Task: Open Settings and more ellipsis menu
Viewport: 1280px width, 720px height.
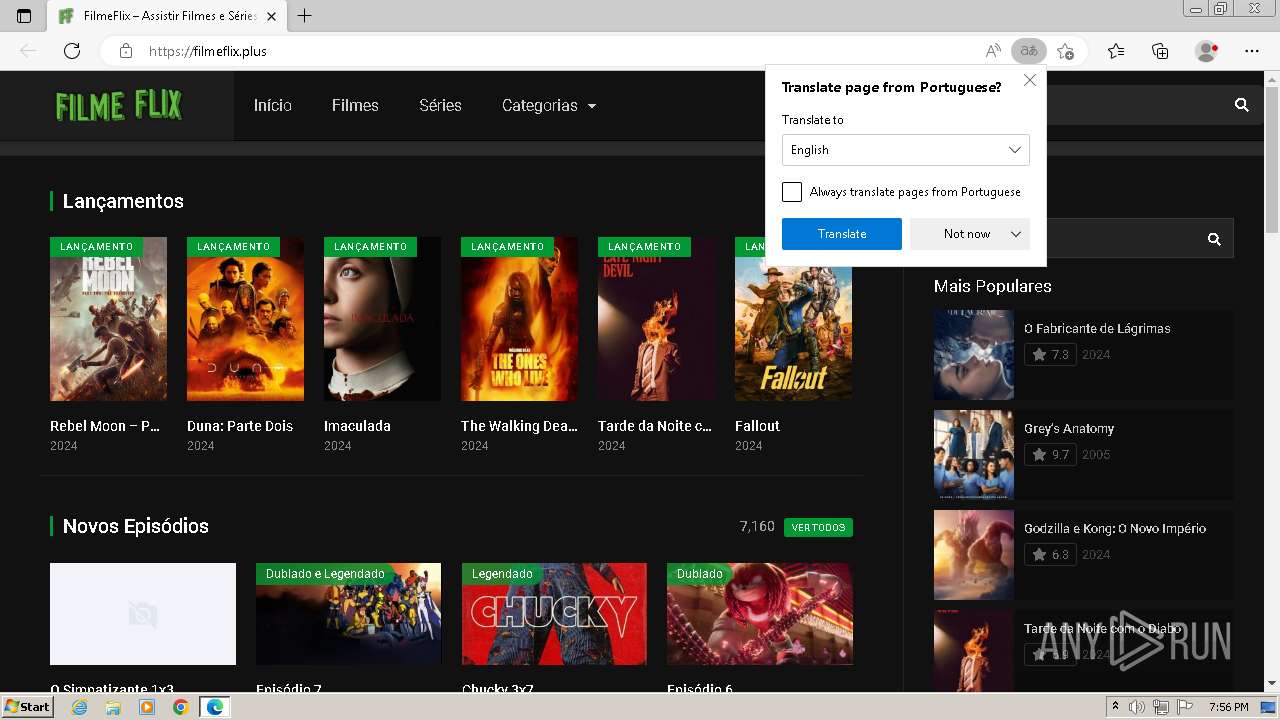Action: click(x=1252, y=51)
